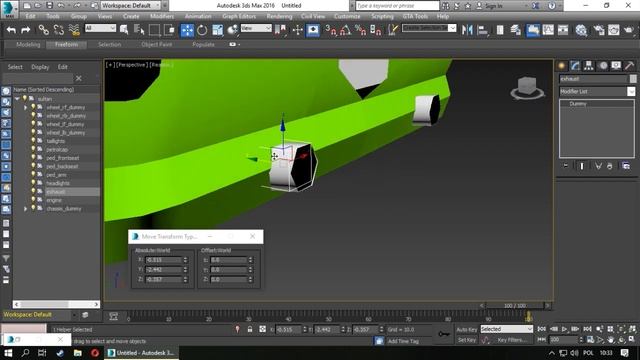
Task: Toggle Spinner Snap in toolbar
Action: [x=376, y=30]
